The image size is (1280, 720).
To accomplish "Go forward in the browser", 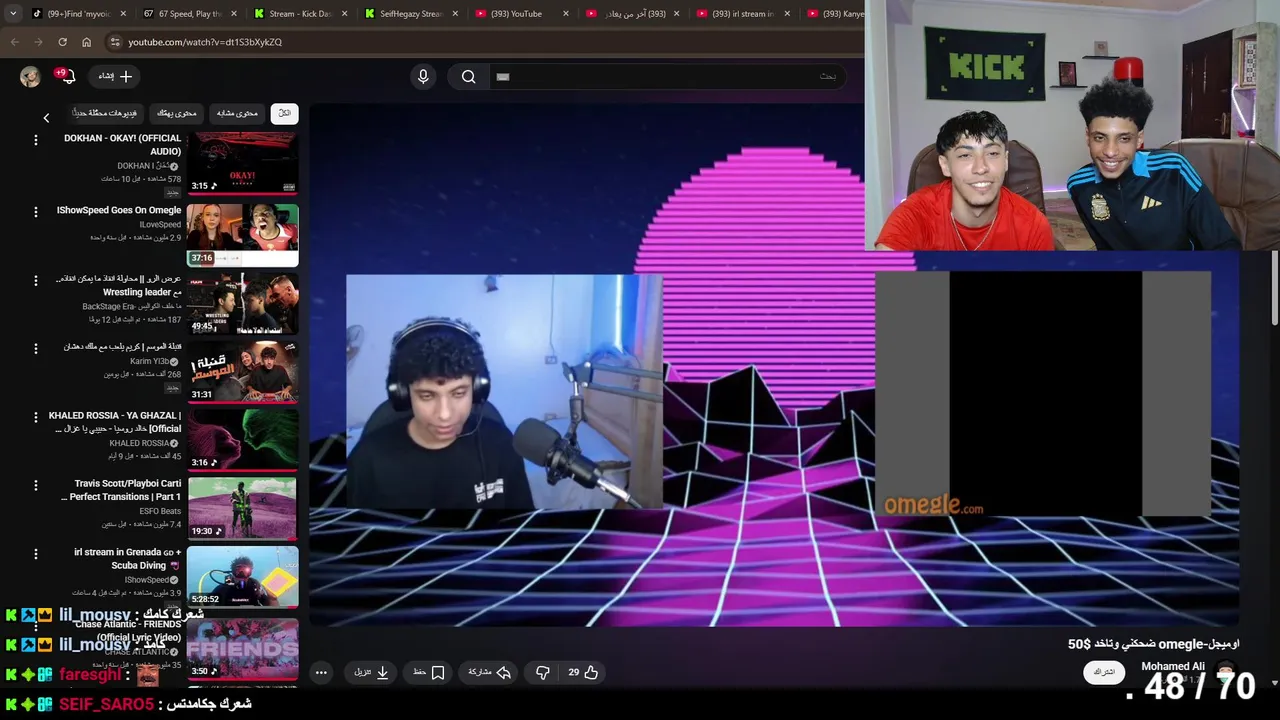I will (38, 42).
